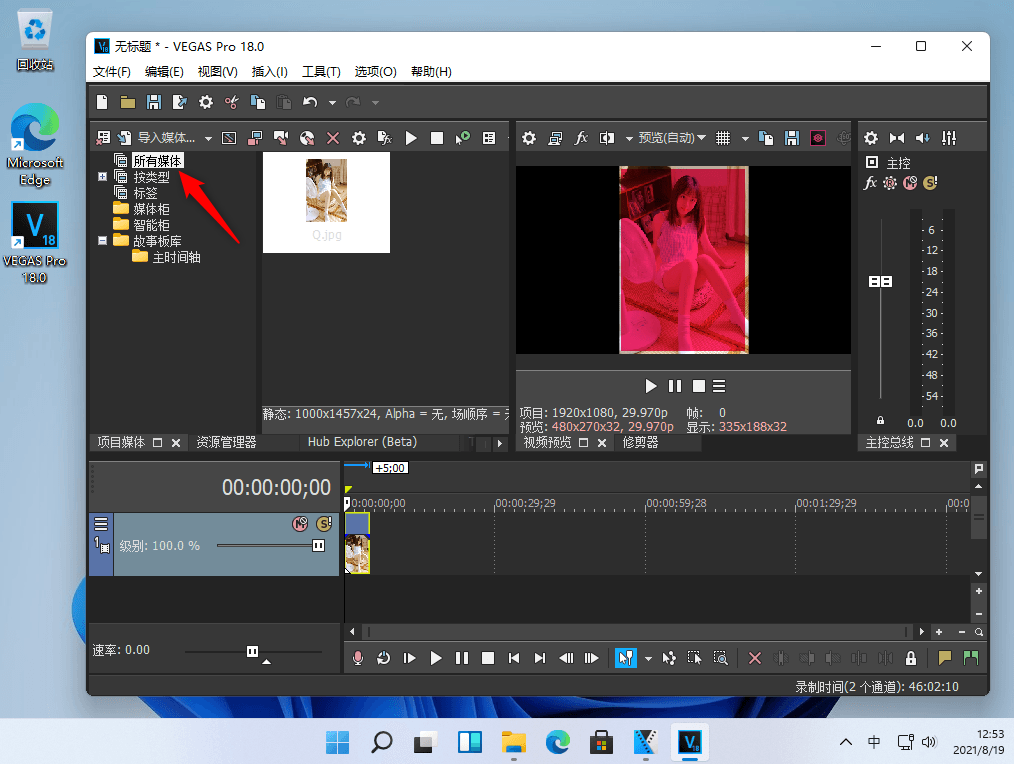Start media preview play in the Project Media toolbar
Viewport: 1014px width, 764px height.
point(411,138)
